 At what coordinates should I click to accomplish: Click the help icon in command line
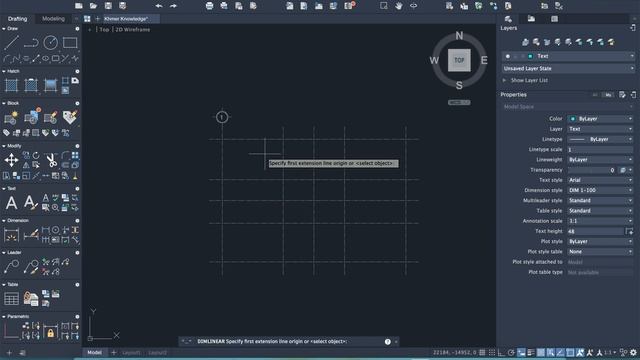[388, 342]
